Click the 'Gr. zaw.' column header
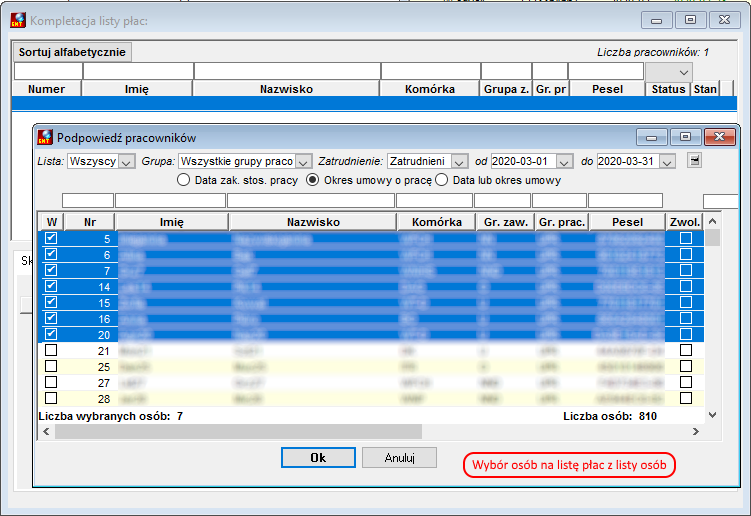The height and width of the screenshot is (516, 751). [505, 222]
